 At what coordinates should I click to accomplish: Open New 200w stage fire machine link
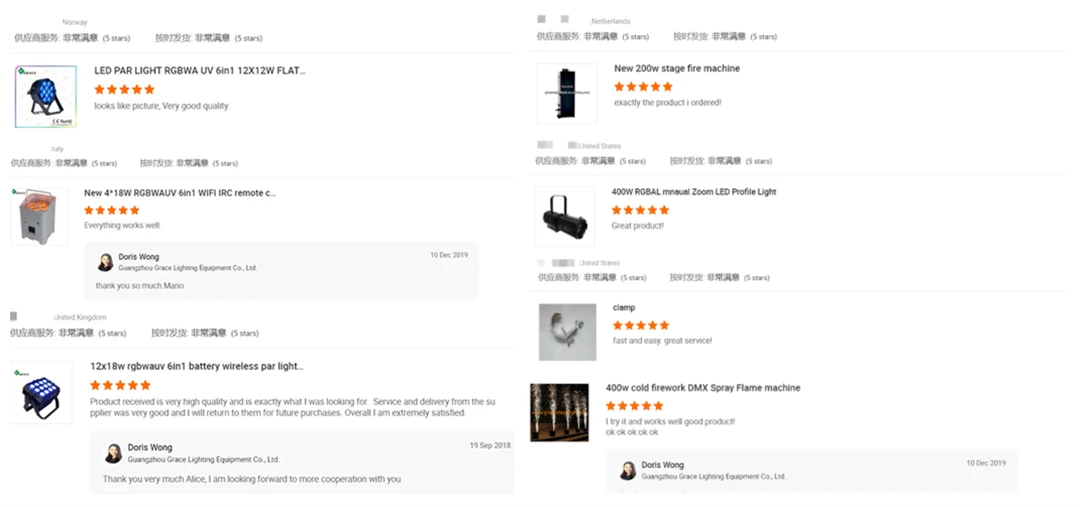[x=676, y=69]
